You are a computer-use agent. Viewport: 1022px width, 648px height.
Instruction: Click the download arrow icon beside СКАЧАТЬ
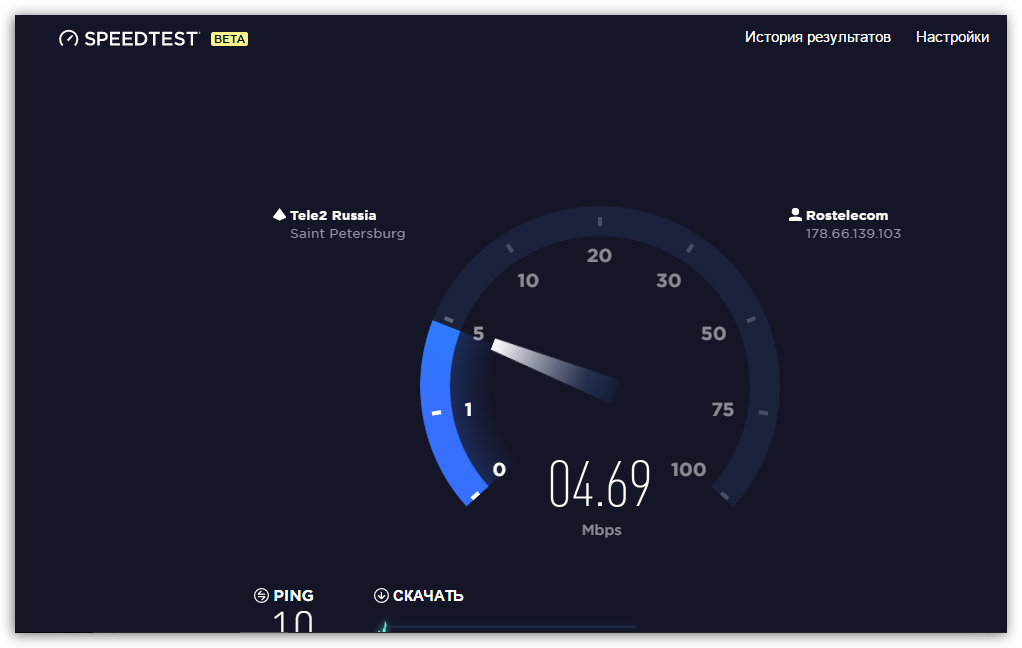point(381,596)
